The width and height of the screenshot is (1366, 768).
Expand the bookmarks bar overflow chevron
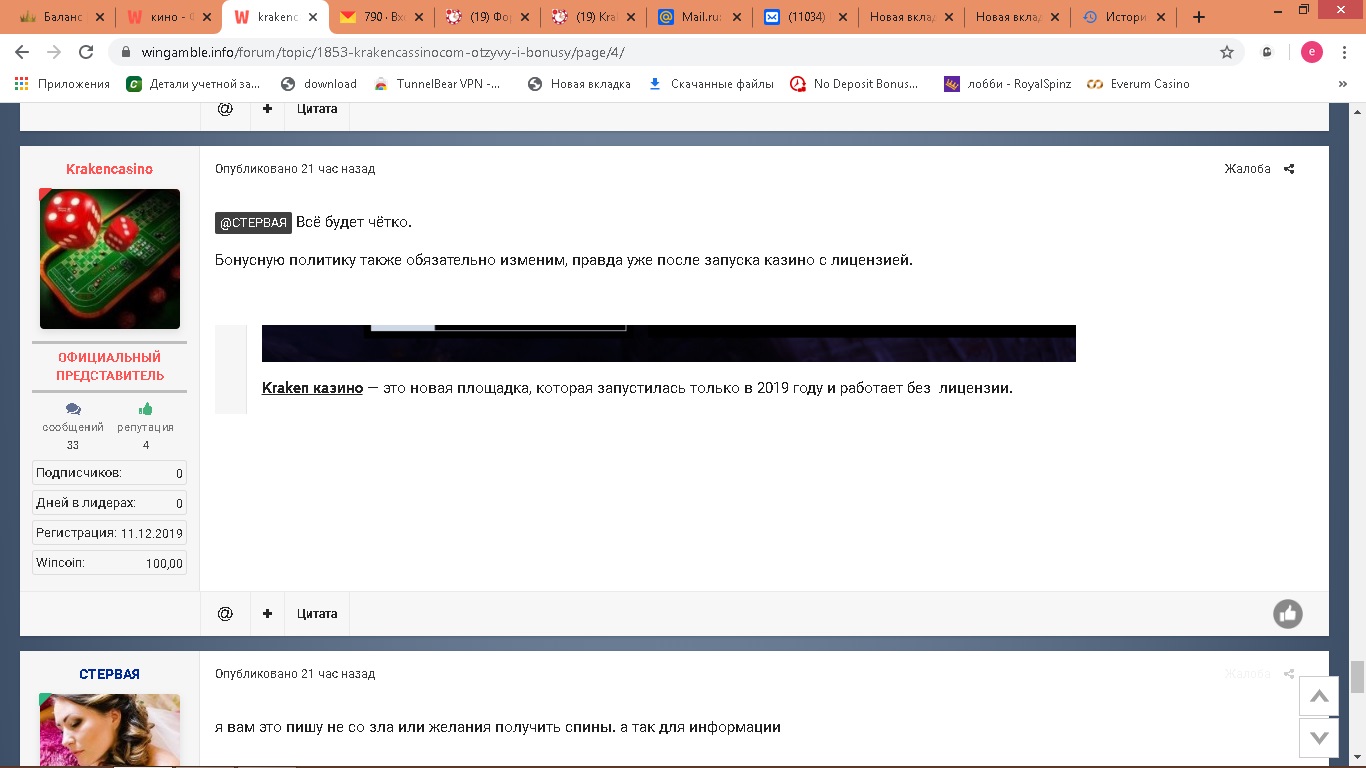(x=1343, y=84)
